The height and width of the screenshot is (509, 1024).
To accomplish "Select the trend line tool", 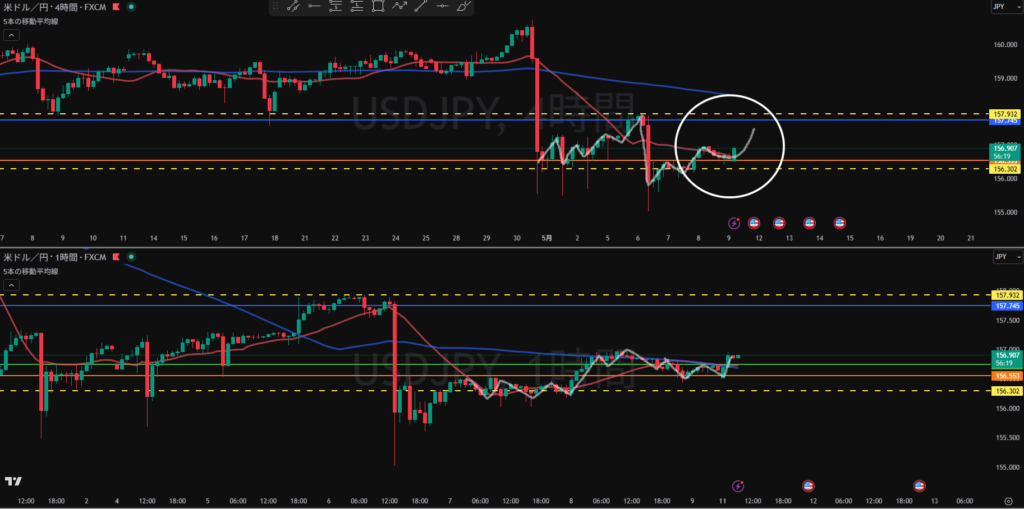I will click(x=421, y=6).
